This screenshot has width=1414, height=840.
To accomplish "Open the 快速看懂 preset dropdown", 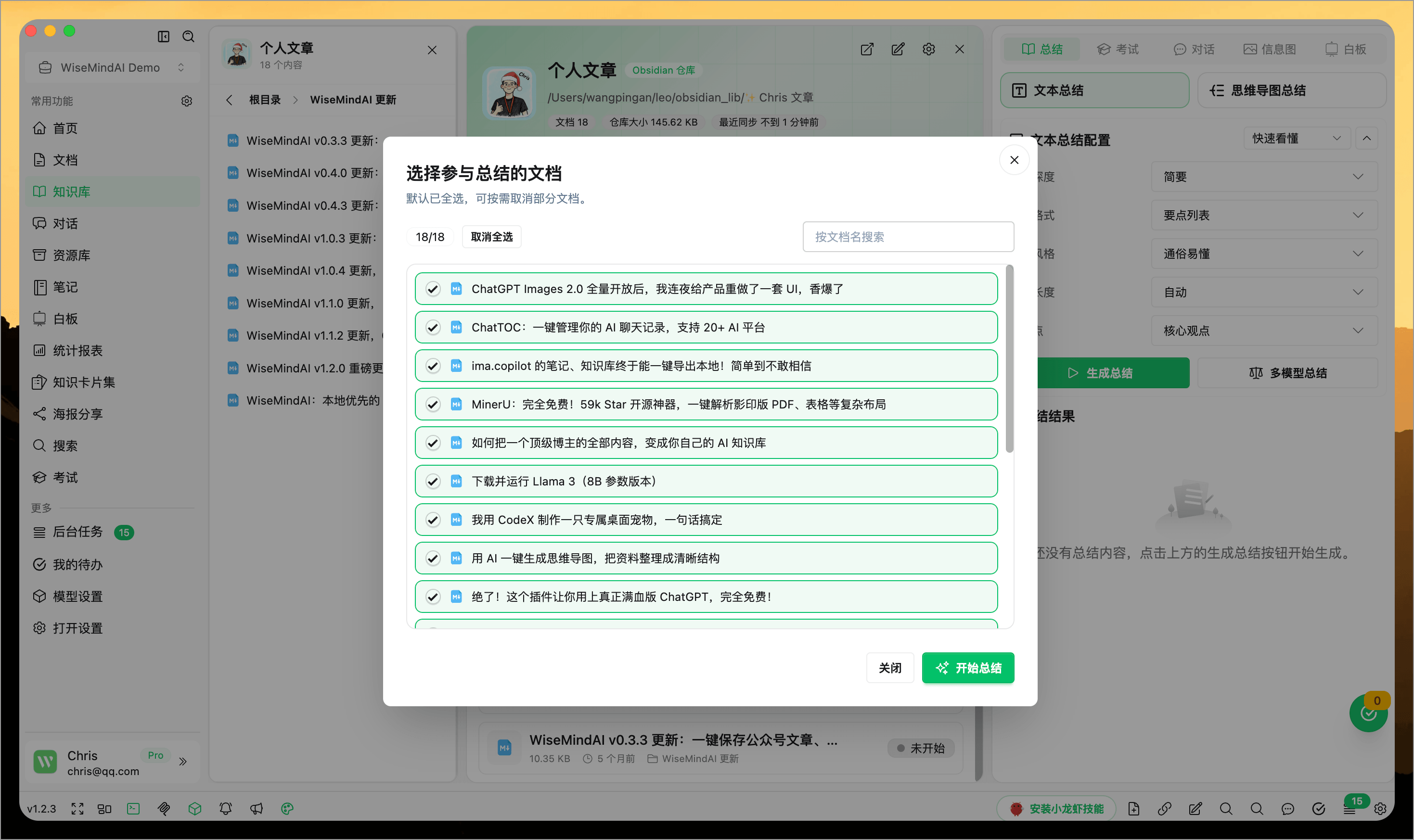I will (1297, 138).
